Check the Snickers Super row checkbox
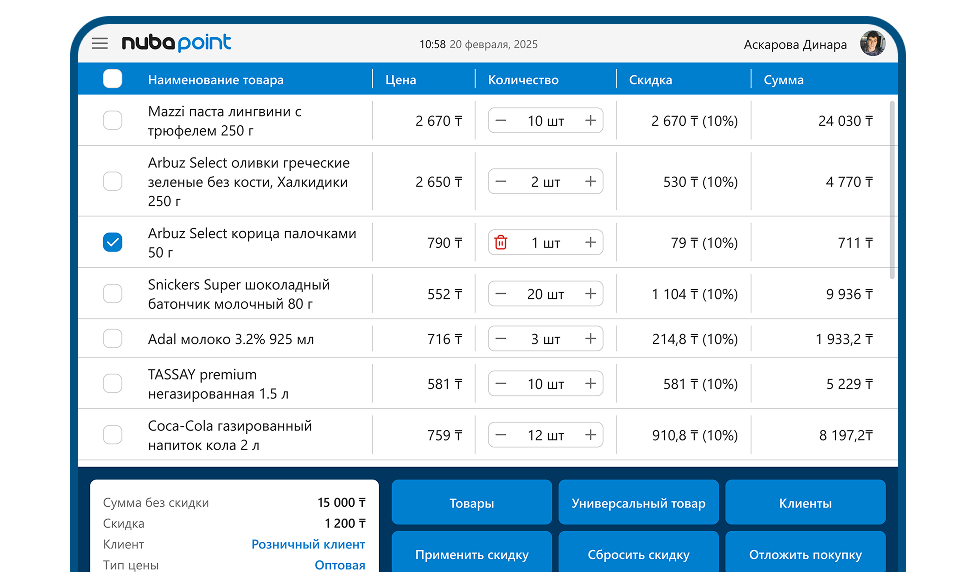Viewport: 980px width, 572px height. coord(113,294)
